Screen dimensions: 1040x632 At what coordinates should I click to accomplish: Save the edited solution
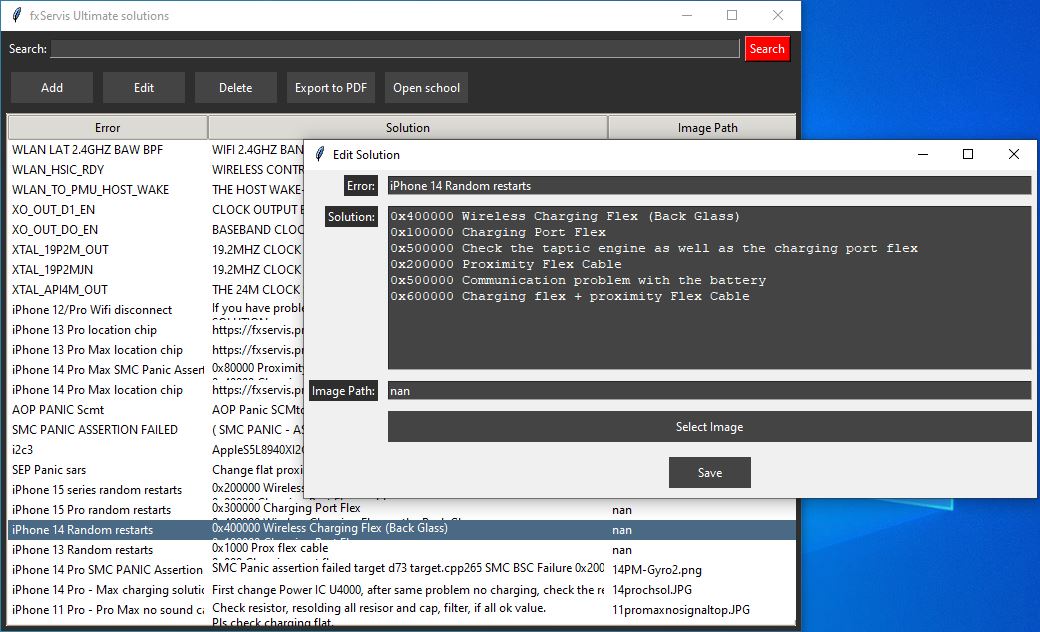click(710, 472)
